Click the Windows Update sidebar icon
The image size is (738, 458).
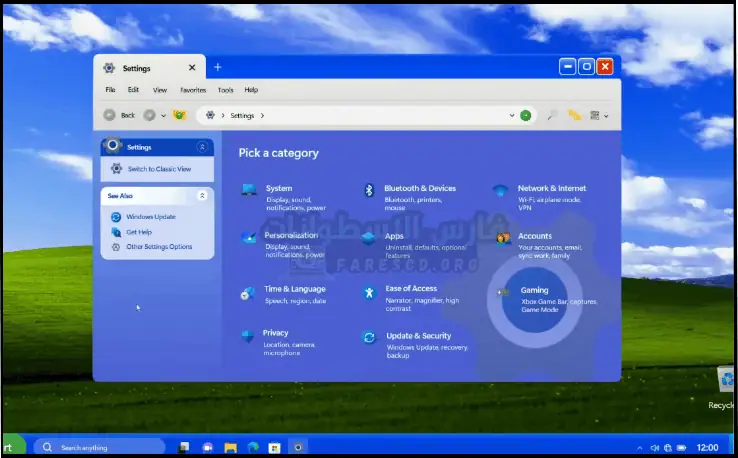coord(116,217)
